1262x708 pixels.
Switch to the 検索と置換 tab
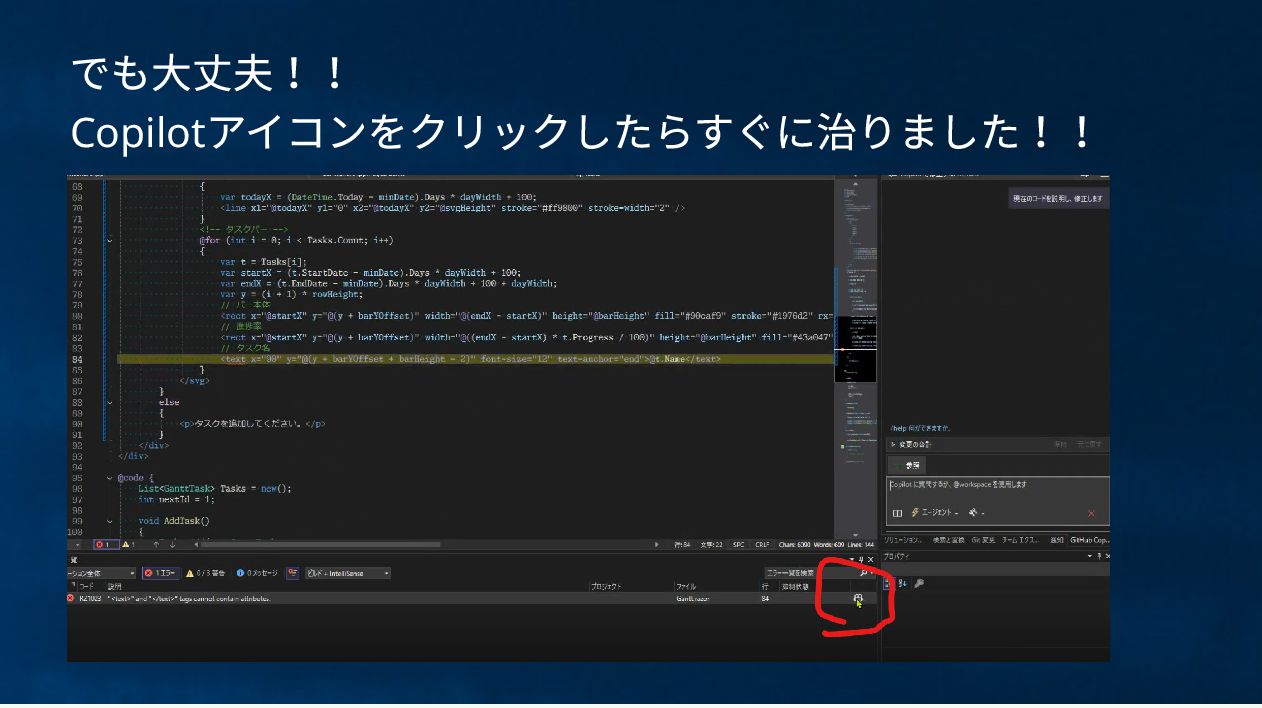click(949, 540)
